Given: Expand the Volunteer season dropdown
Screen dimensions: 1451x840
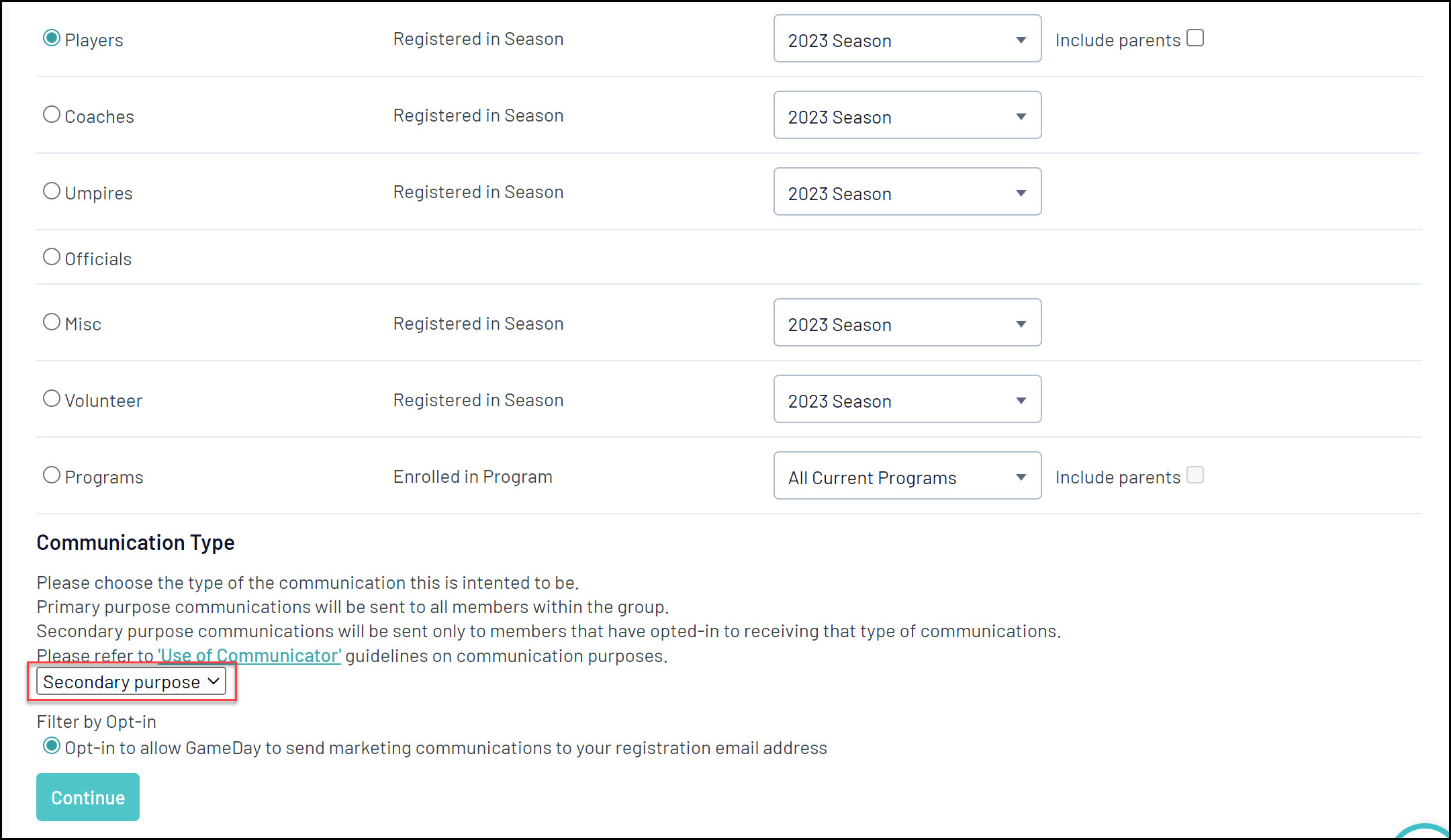Looking at the screenshot, I should coord(906,400).
